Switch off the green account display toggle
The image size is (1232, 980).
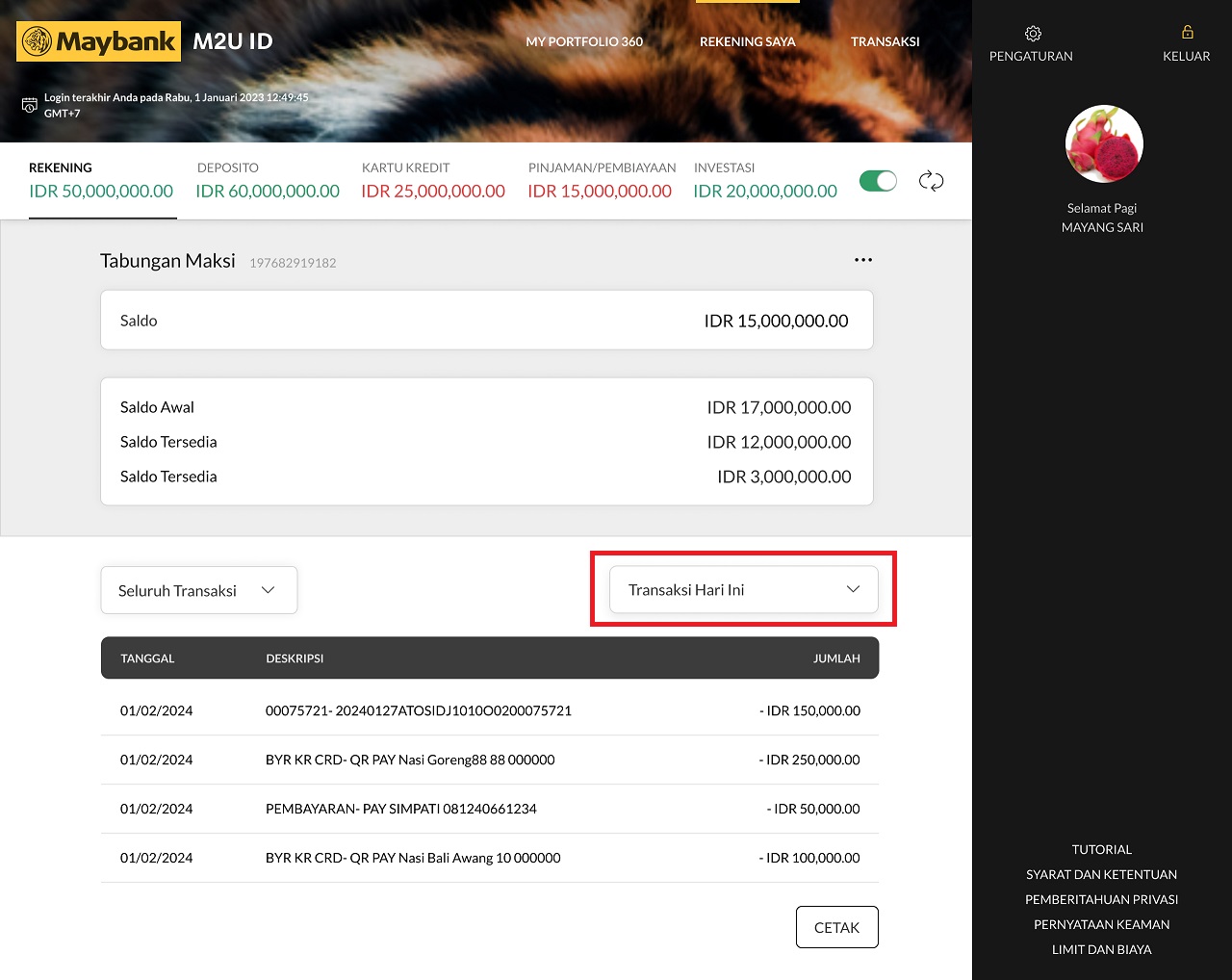coord(877,180)
